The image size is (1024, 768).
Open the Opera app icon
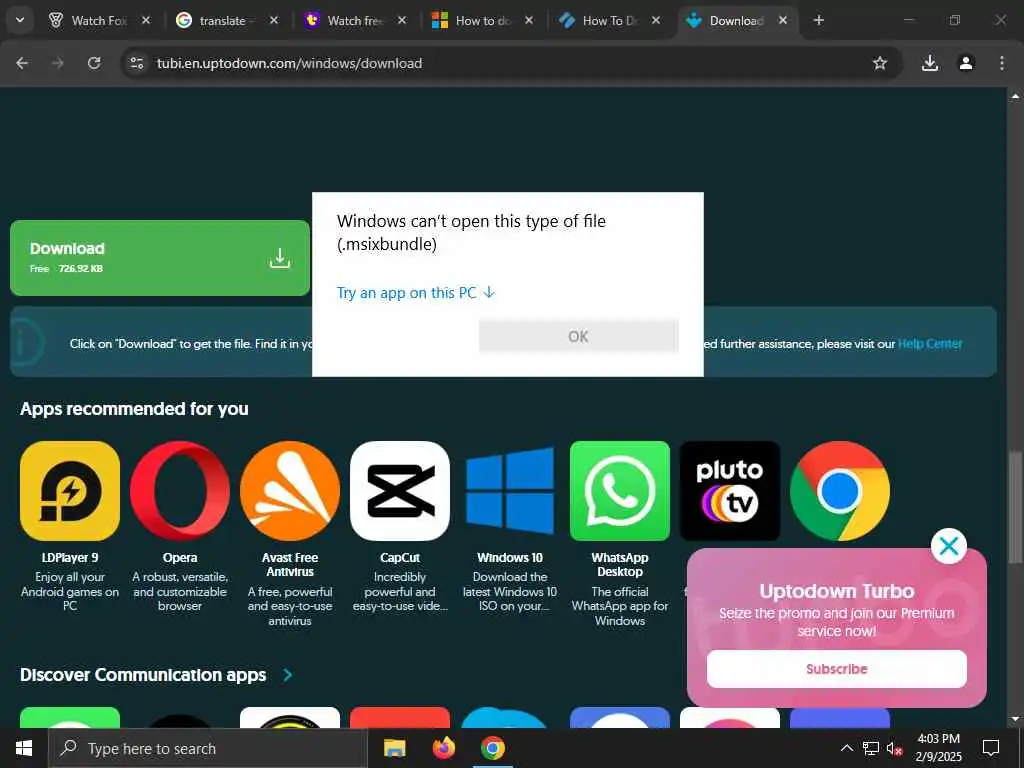(x=180, y=490)
